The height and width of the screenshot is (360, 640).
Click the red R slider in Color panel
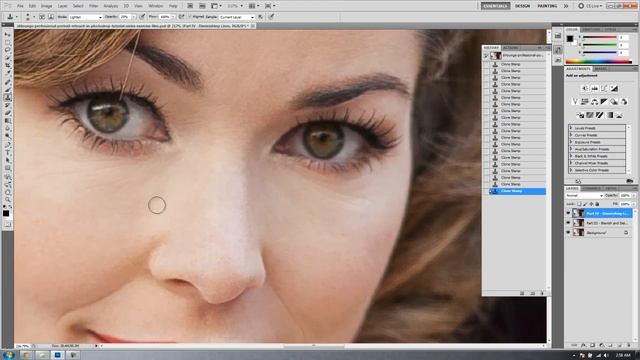click(600, 38)
